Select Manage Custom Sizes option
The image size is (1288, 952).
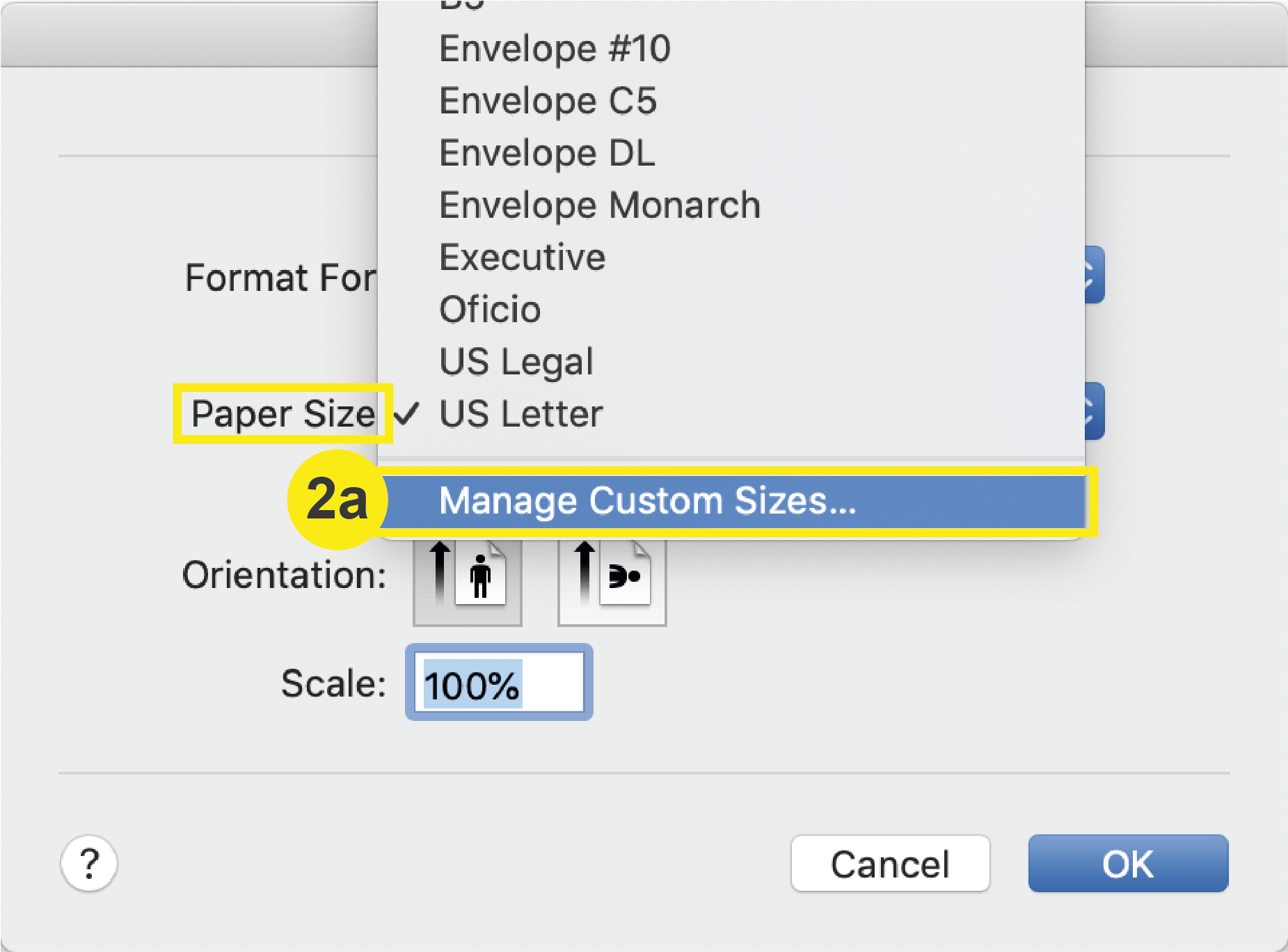649,500
